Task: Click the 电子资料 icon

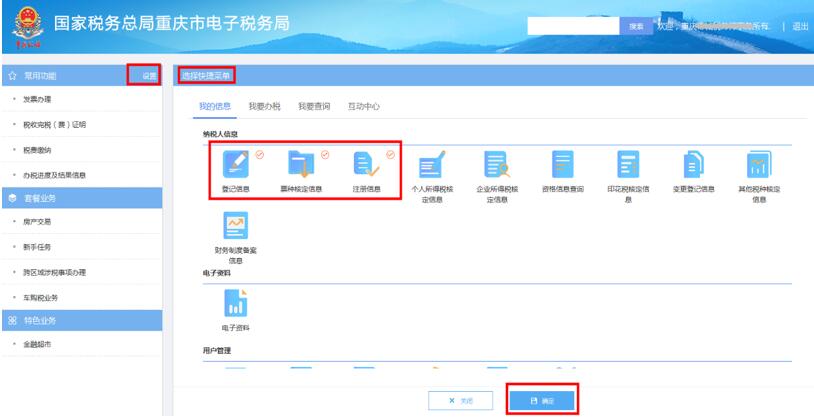Action: coord(235,303)
